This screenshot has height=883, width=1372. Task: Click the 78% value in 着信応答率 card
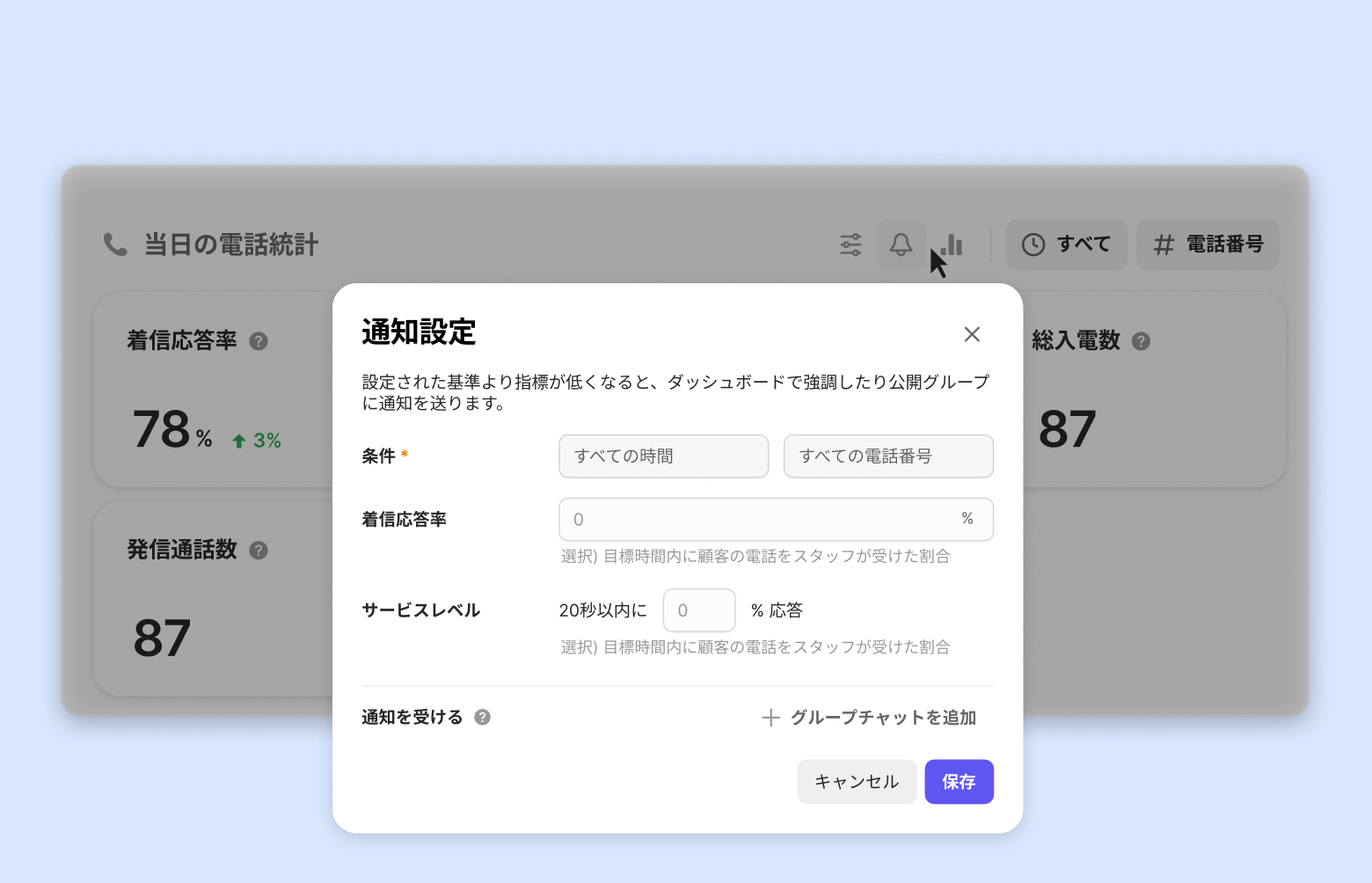[x=172, y=430]
